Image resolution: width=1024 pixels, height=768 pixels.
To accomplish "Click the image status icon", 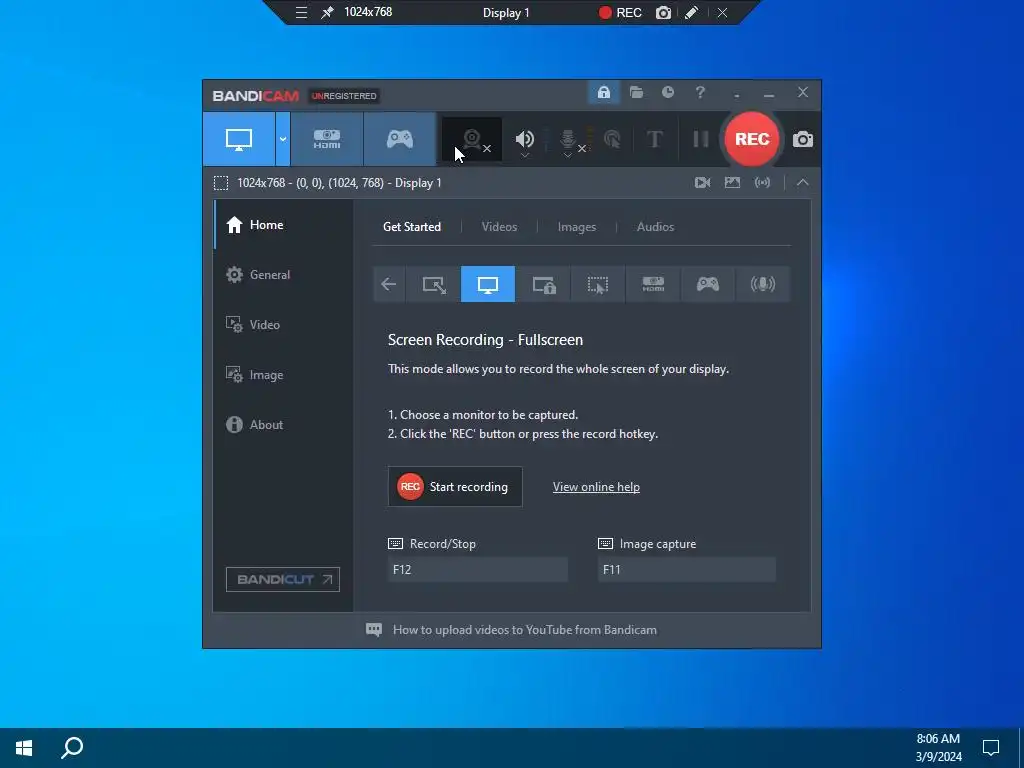I will [x=732, y=183].
